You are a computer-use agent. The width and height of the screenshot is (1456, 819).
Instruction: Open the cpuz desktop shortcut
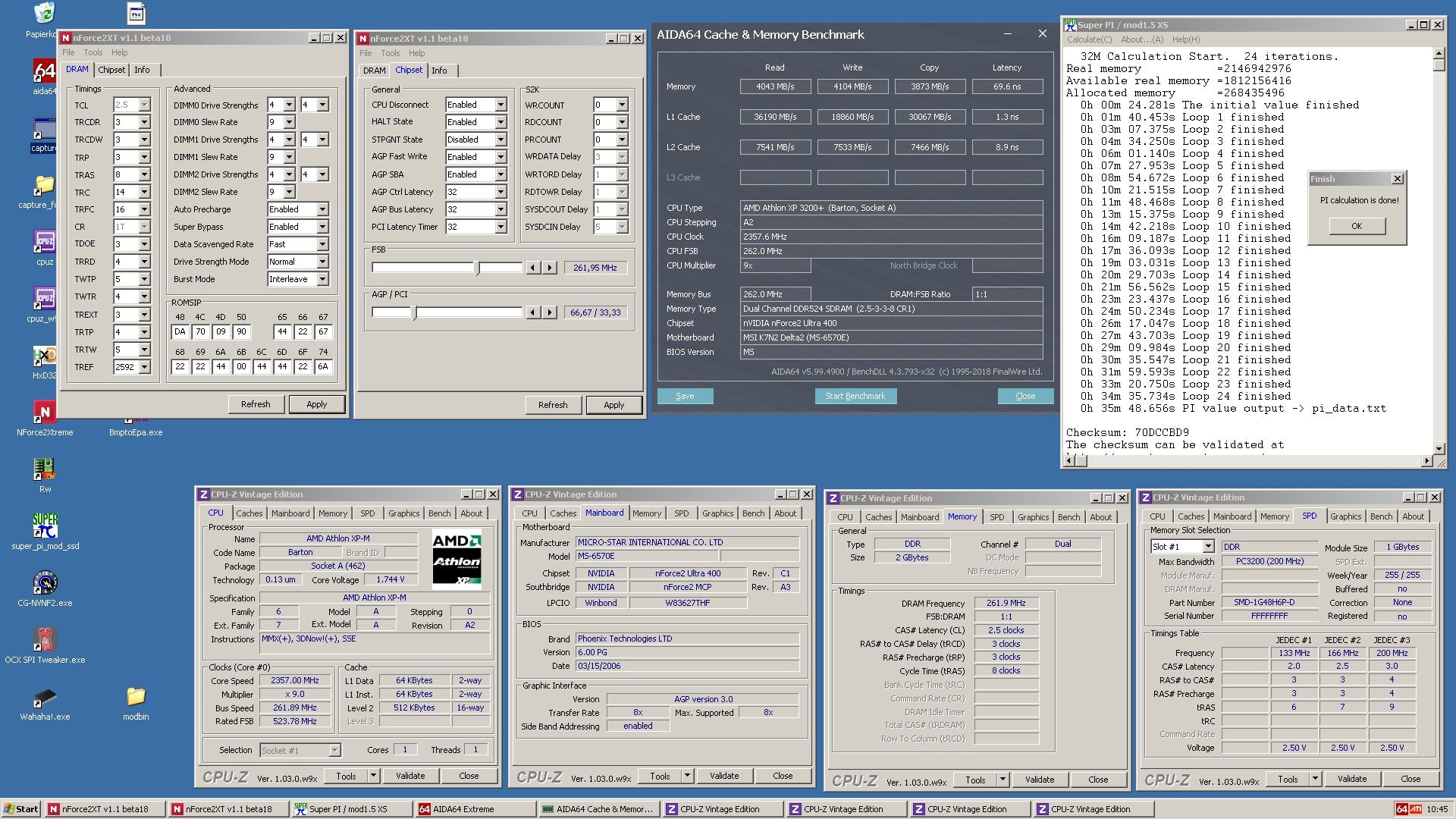pyautogui.click(x=44, y=248)
